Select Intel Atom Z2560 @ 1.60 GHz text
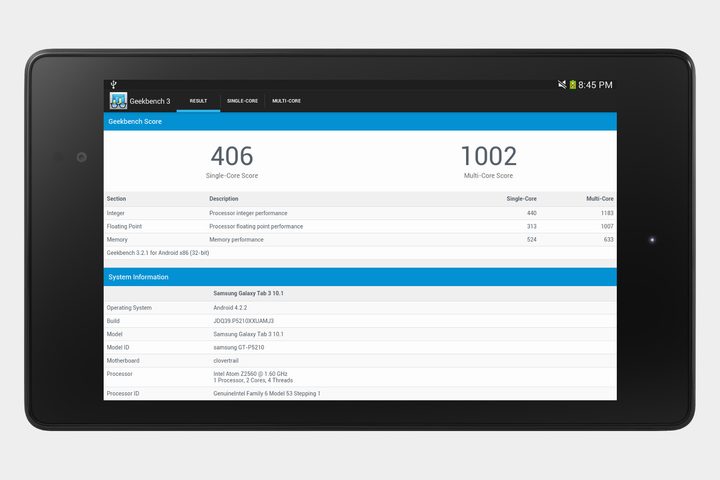720x480 pixels. point(250,374)
